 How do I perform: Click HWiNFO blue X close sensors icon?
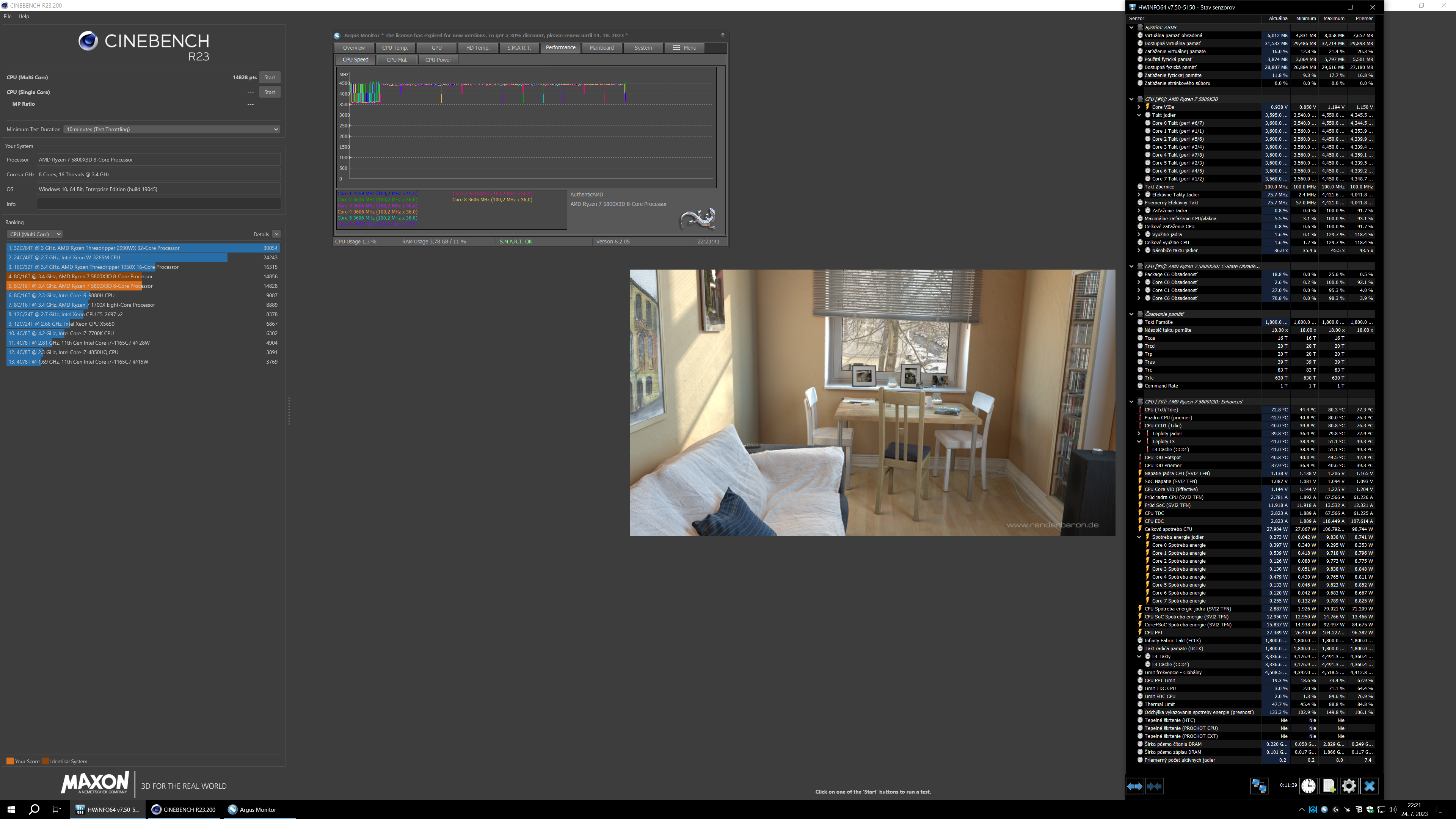coord(1369,786)
